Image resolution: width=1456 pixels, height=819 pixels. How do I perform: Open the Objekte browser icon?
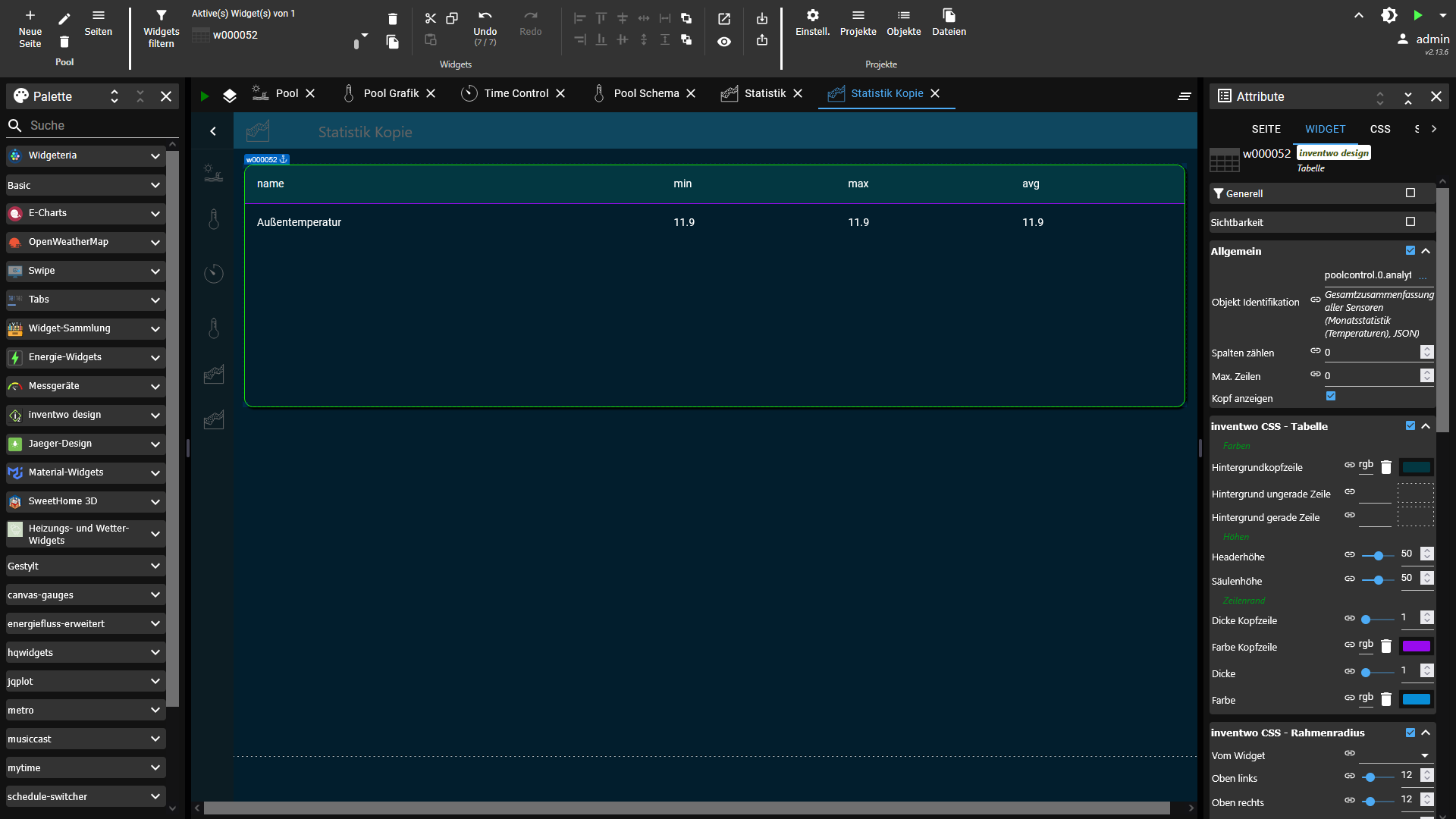tap(904, 15)
